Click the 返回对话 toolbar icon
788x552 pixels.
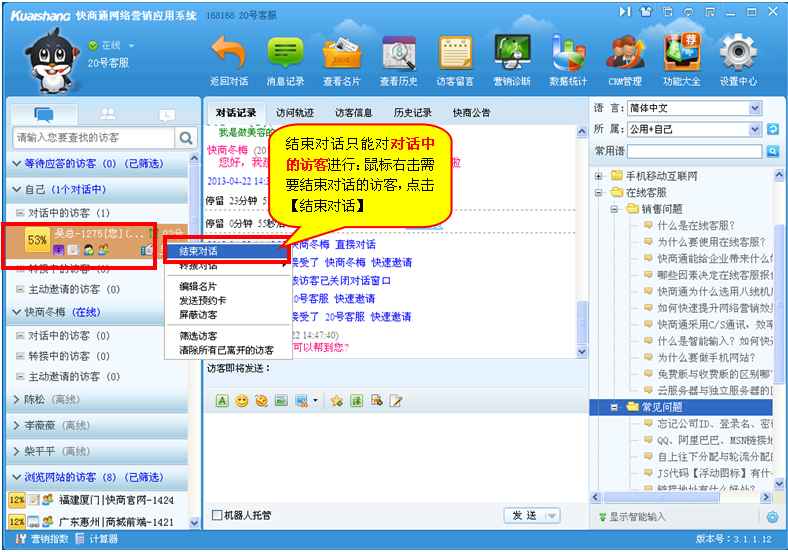(x=229, y=54)
